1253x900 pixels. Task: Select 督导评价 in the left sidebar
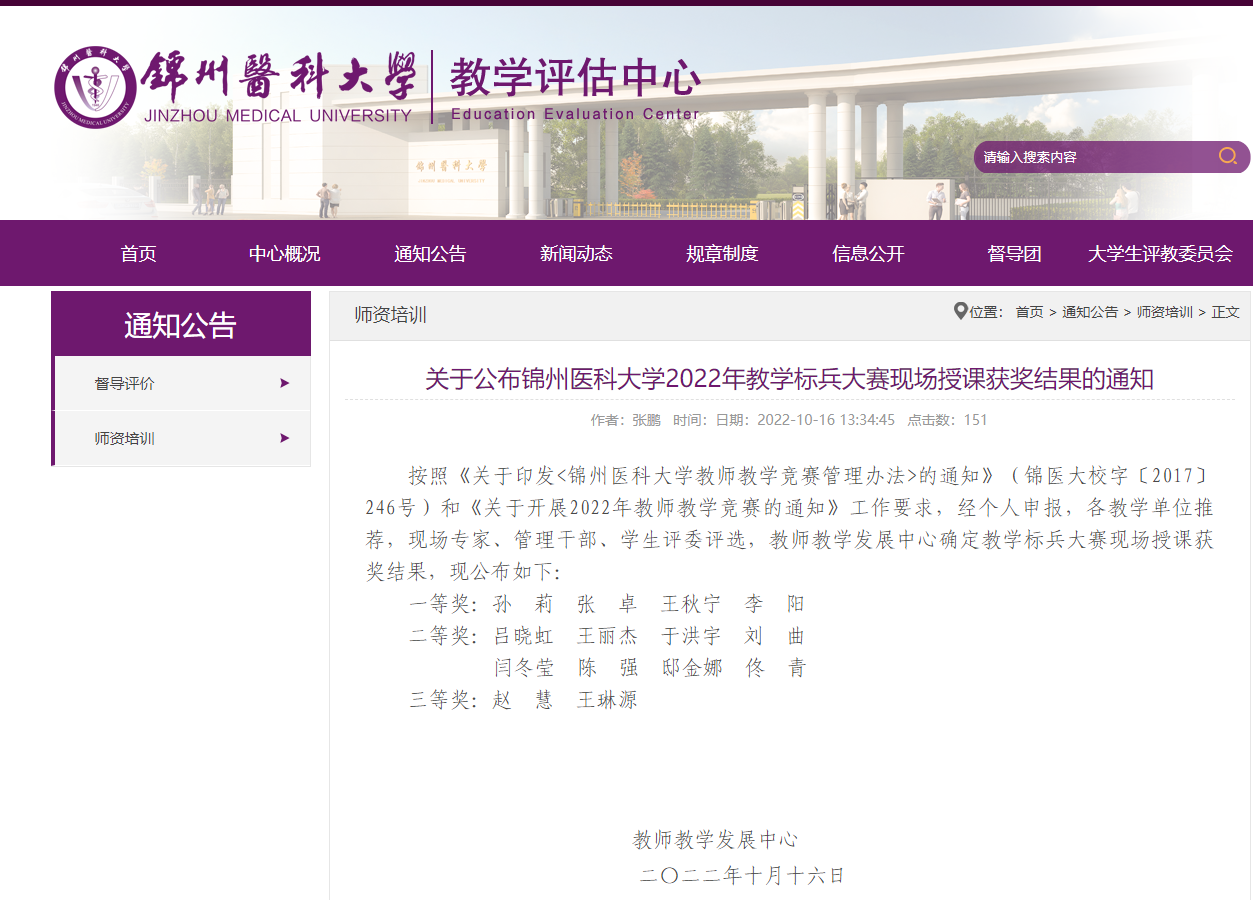(125, 384)
